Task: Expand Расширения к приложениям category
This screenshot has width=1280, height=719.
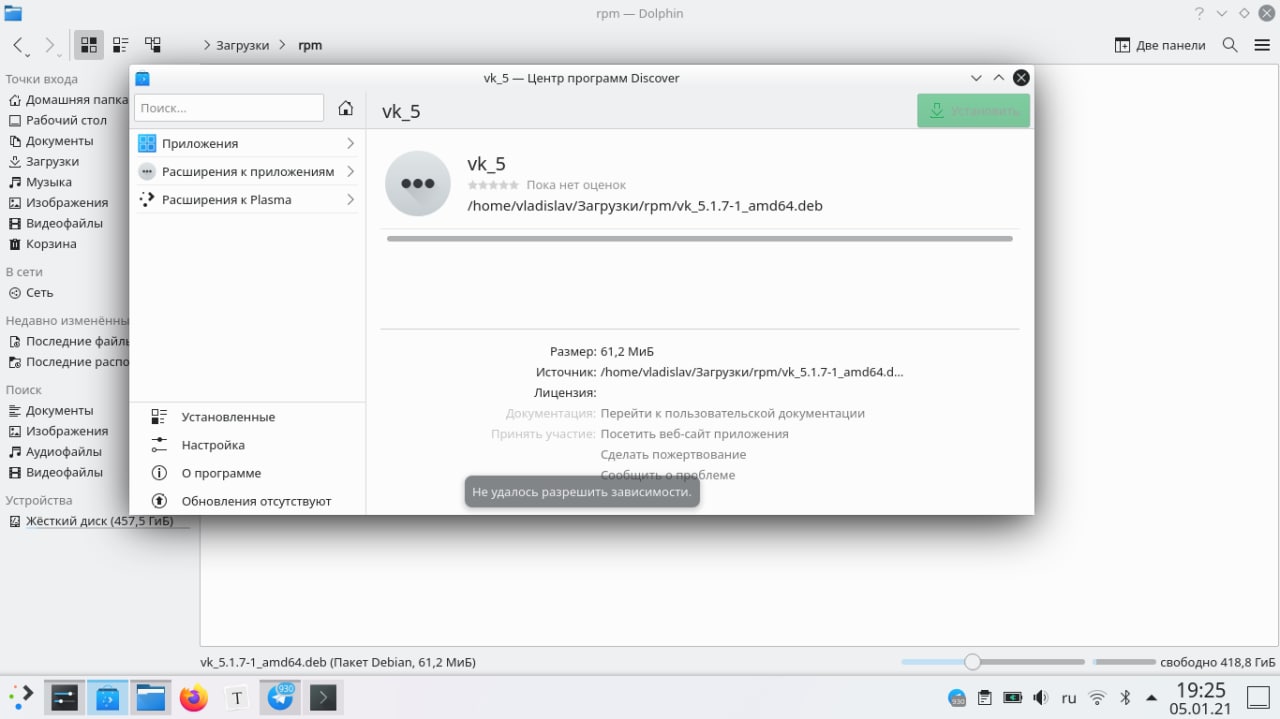Action: [246, 172]
